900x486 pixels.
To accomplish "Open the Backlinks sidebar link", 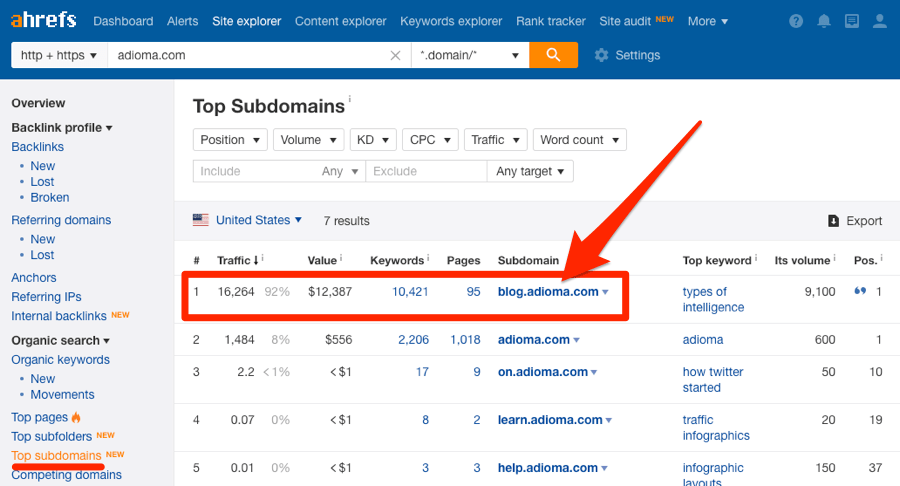I will click(37, 147).
